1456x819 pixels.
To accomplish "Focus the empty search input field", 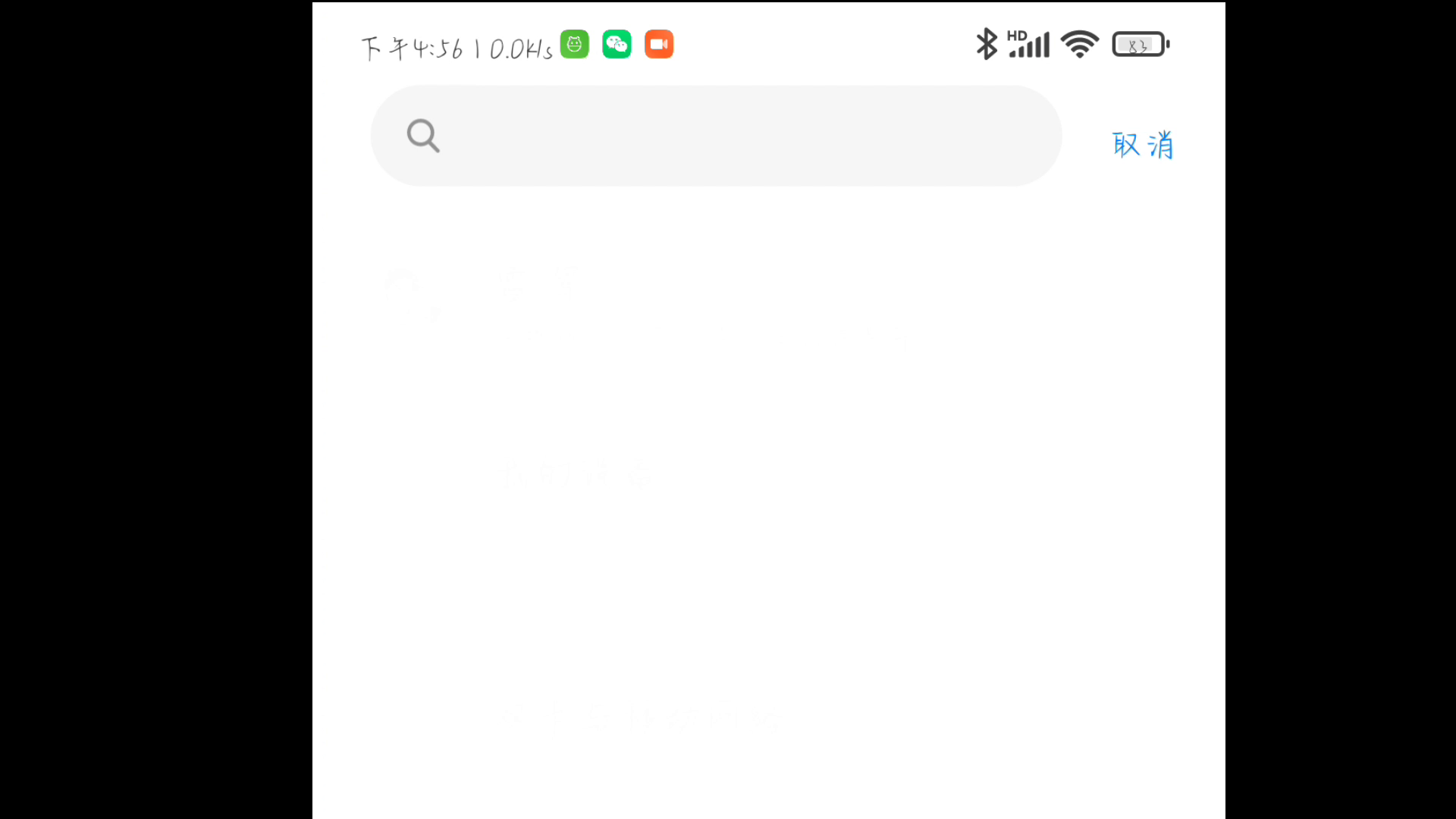I will (x=716, y=136).
